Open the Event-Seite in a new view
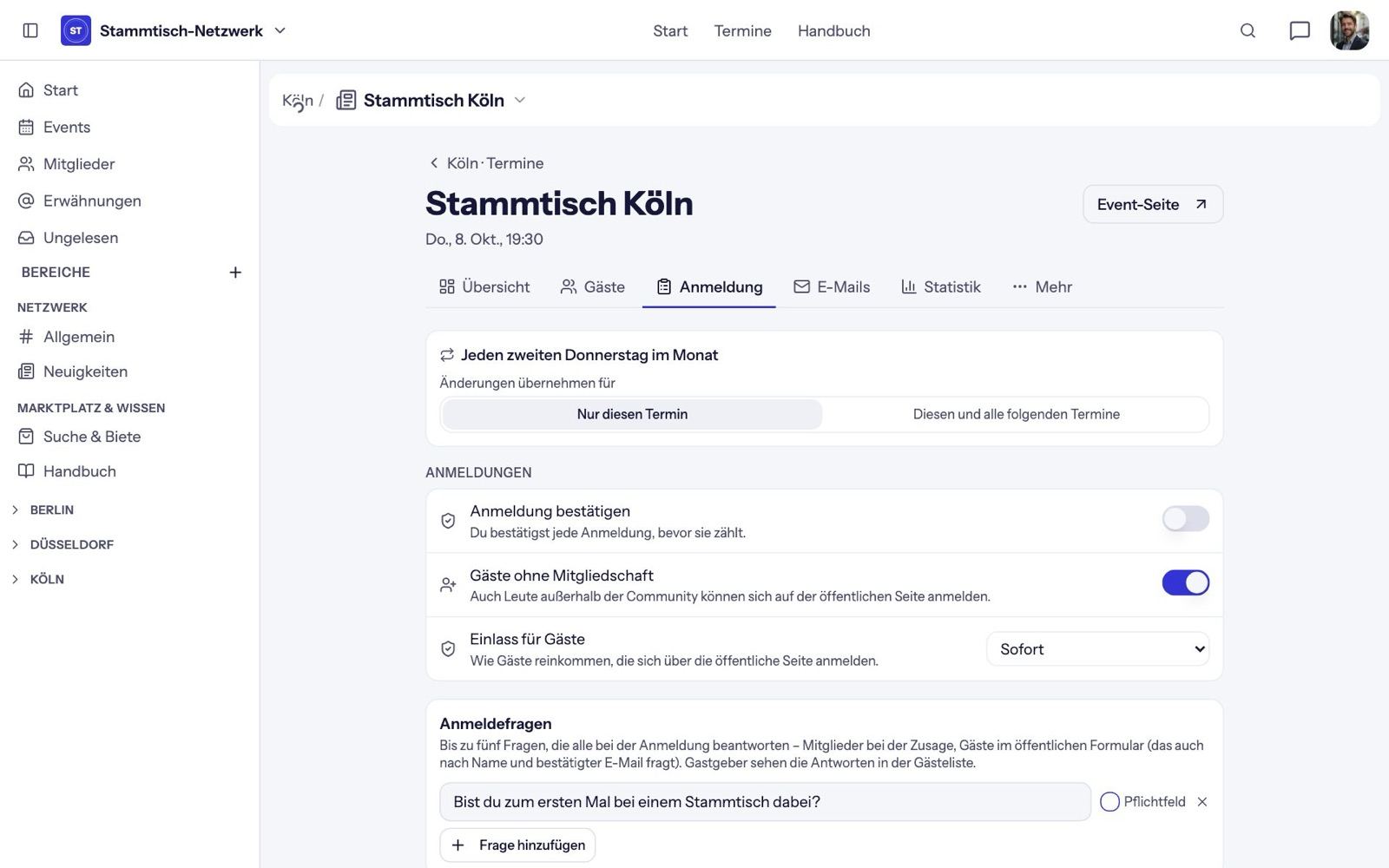The width and height of the screenshot is (1389, 868). [x=1153, y=204]
